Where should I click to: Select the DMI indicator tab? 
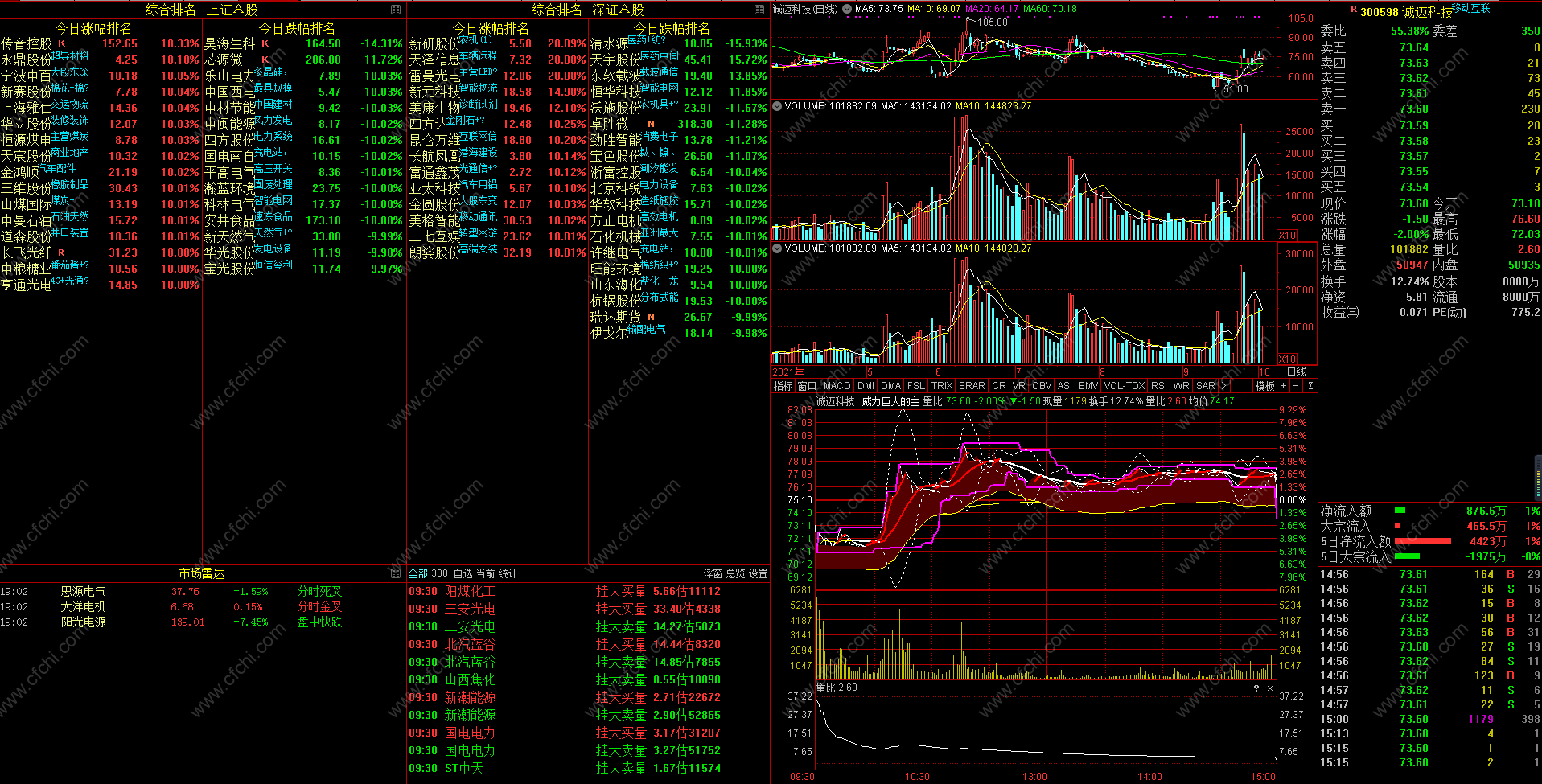(x=866, y=386)
